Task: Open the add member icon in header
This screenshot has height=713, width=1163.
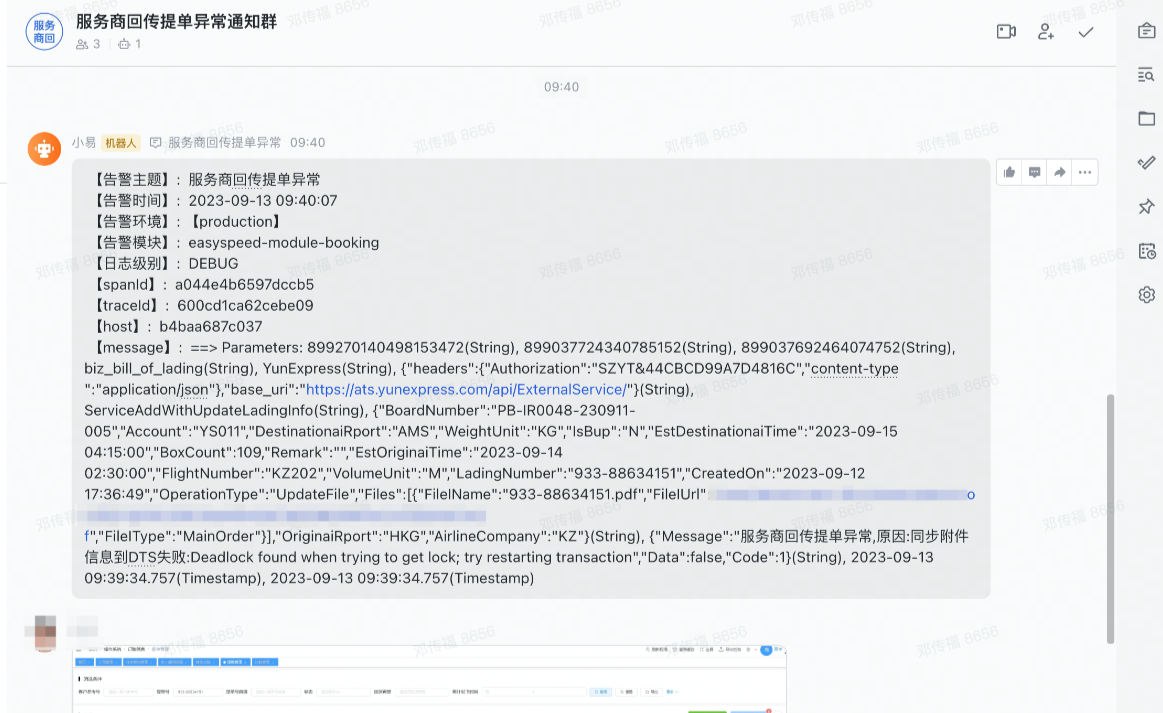Action: [x=1046, y=32]
